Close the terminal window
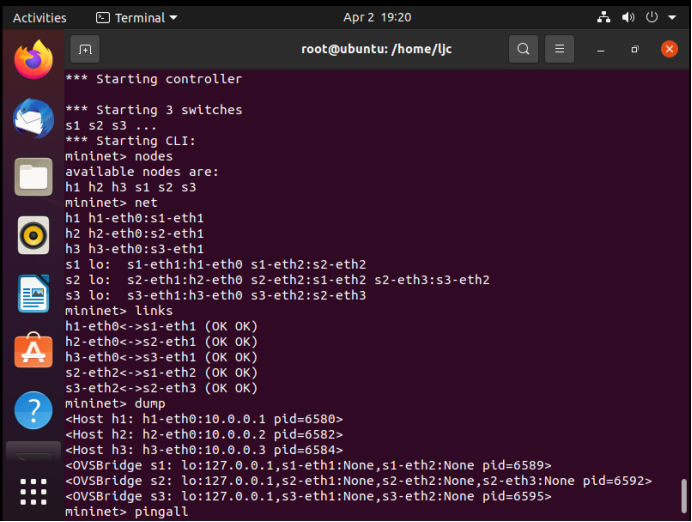 [669, 49]
